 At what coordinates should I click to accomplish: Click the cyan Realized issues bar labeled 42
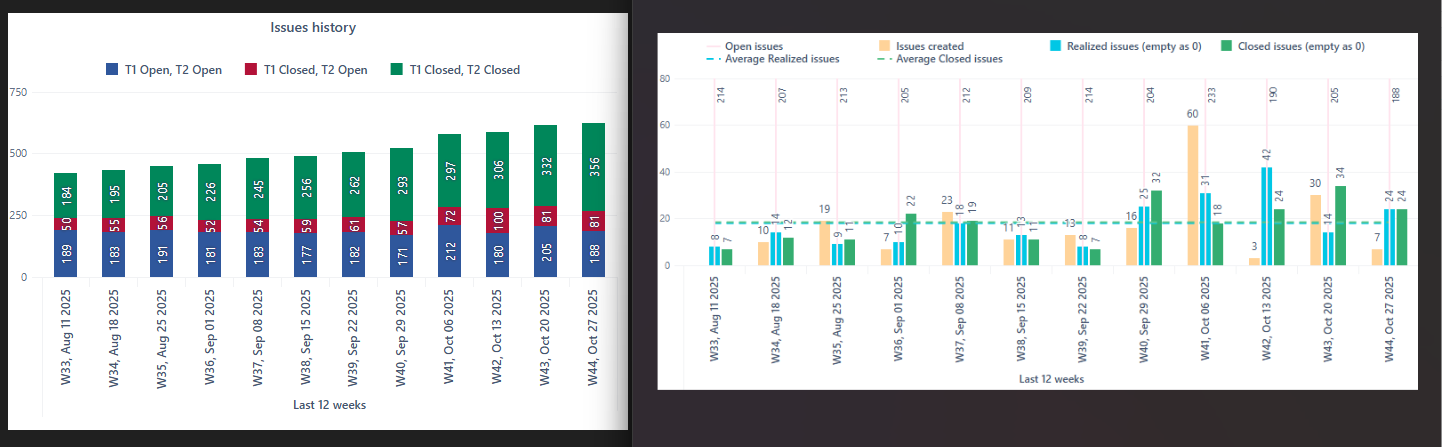click(1266, 216)
